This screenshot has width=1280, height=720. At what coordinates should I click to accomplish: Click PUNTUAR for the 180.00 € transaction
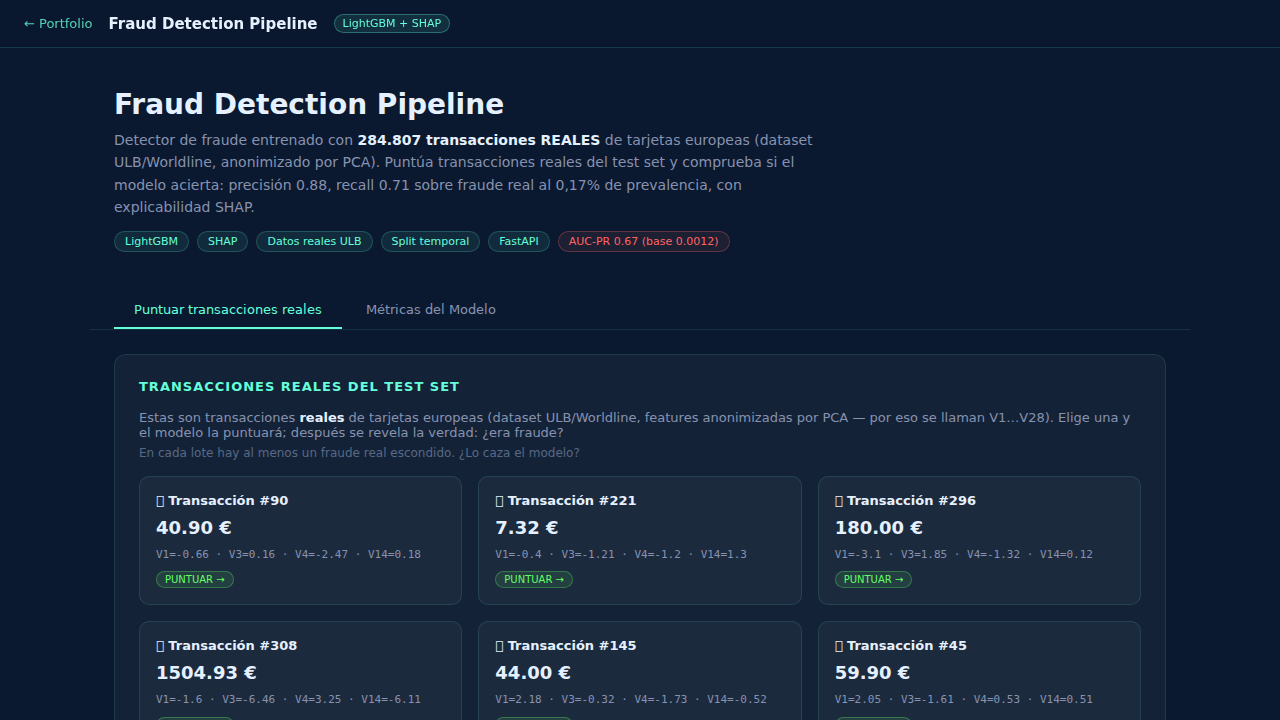pyautogui.click(x=874, y=579)
